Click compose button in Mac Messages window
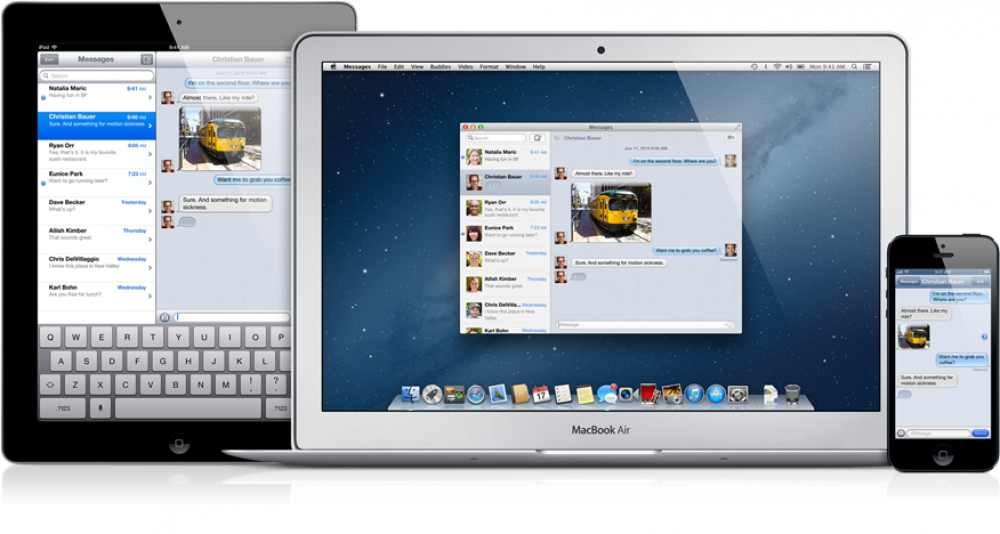The width and height of the screenshot is (1000, 534). pyautogui.click(x=538, y=138)
